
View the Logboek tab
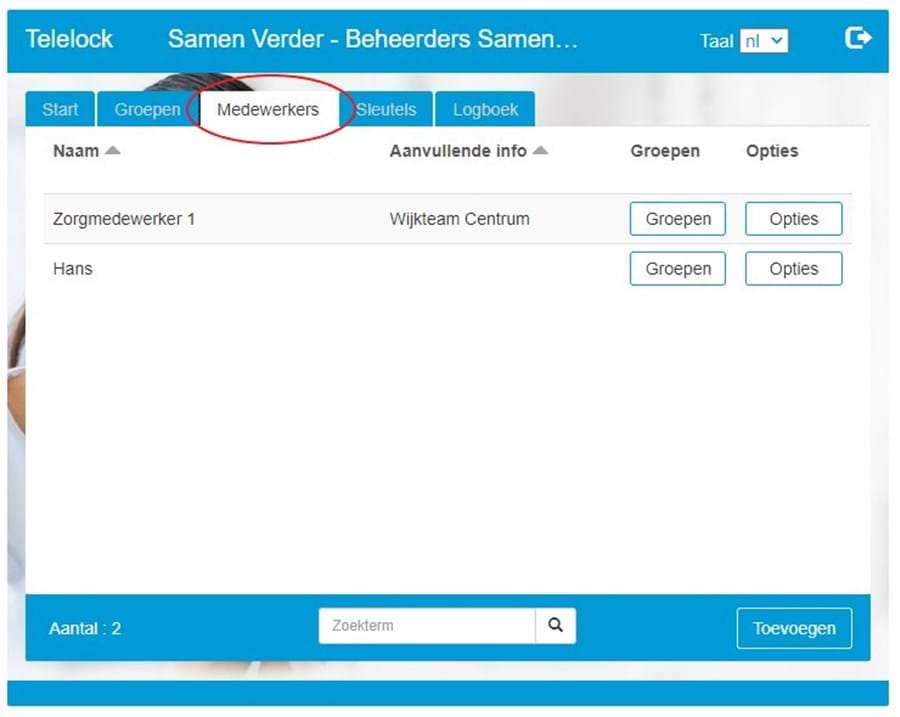485,110
